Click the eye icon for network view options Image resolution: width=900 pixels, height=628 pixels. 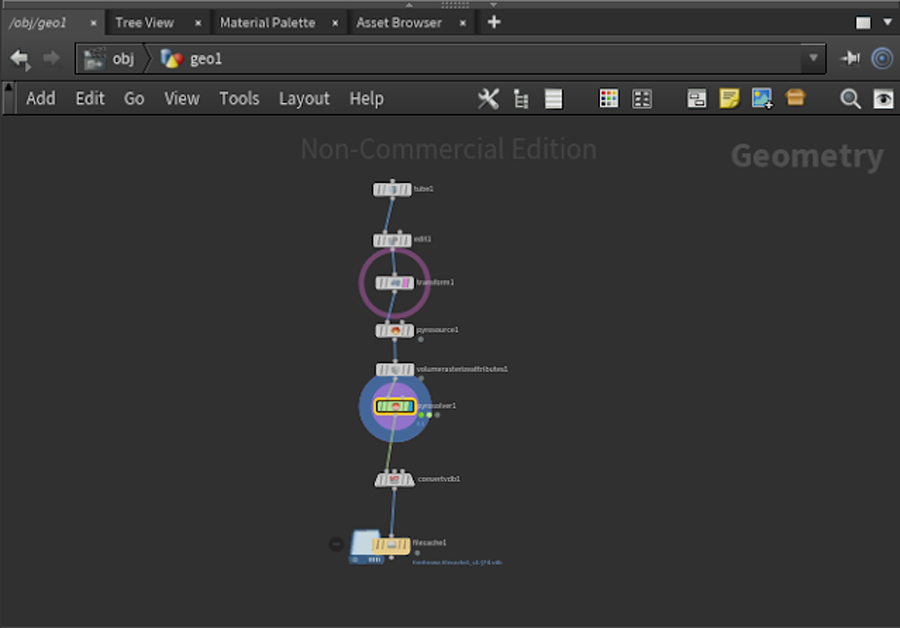[881, 99]
